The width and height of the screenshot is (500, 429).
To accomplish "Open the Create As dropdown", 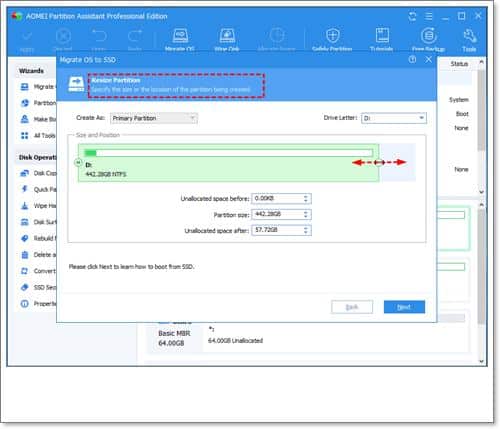I will click(154, 118).
